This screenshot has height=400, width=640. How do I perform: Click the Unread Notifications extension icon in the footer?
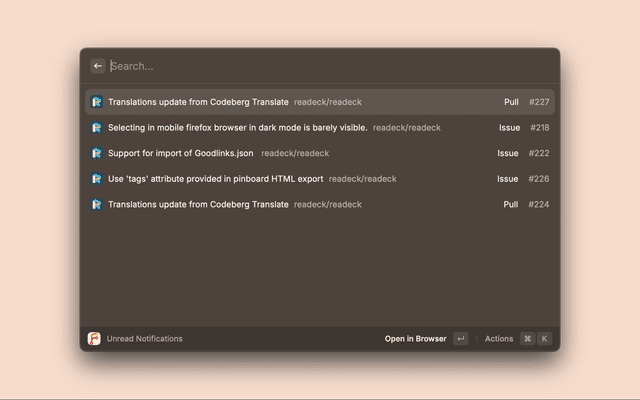94,339
